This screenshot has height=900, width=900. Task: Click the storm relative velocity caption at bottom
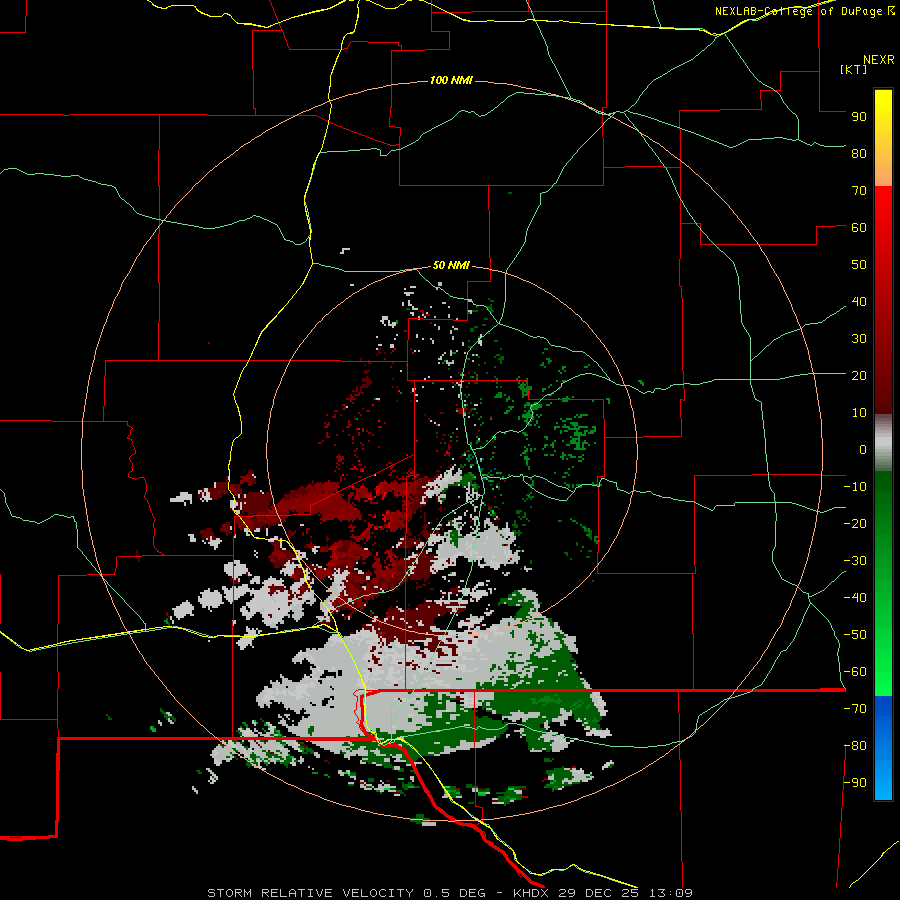coord(449,893)
